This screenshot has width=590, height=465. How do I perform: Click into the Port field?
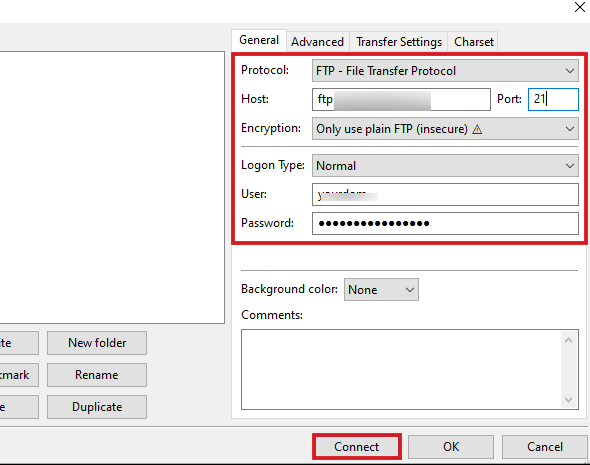[x=553, y=99]
